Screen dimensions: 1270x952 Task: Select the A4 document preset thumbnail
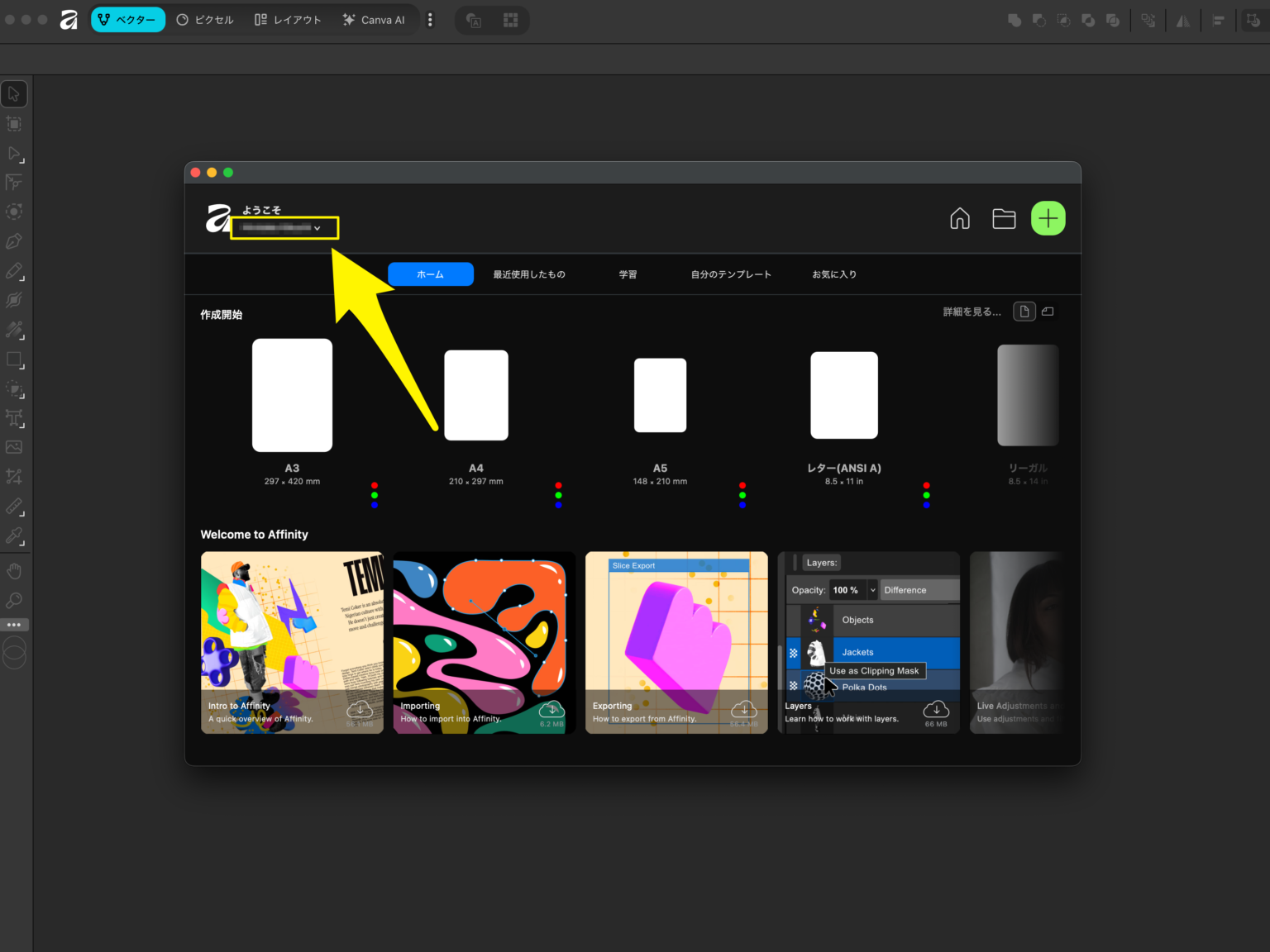tap(476, 395)
